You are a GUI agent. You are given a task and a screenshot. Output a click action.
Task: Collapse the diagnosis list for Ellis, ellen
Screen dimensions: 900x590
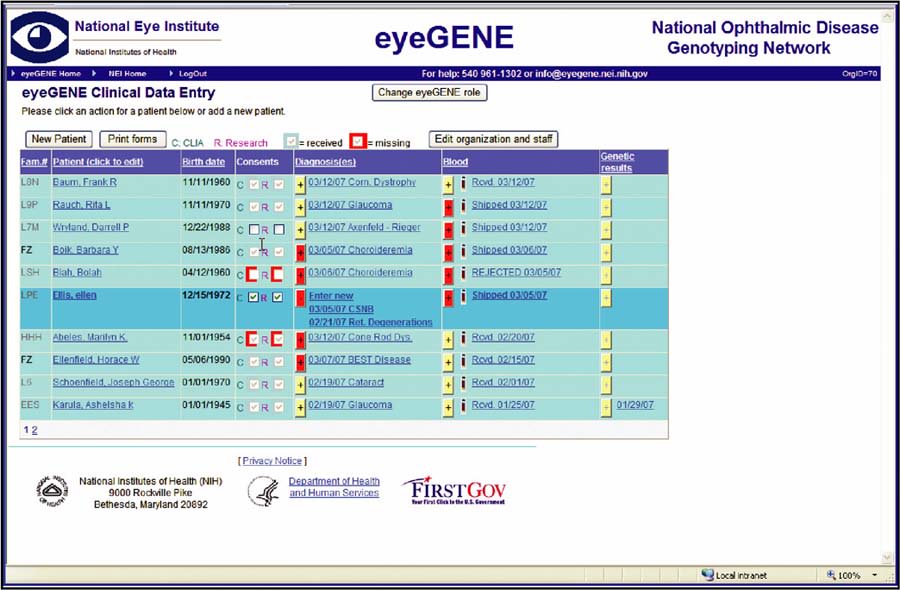(300, 298)
